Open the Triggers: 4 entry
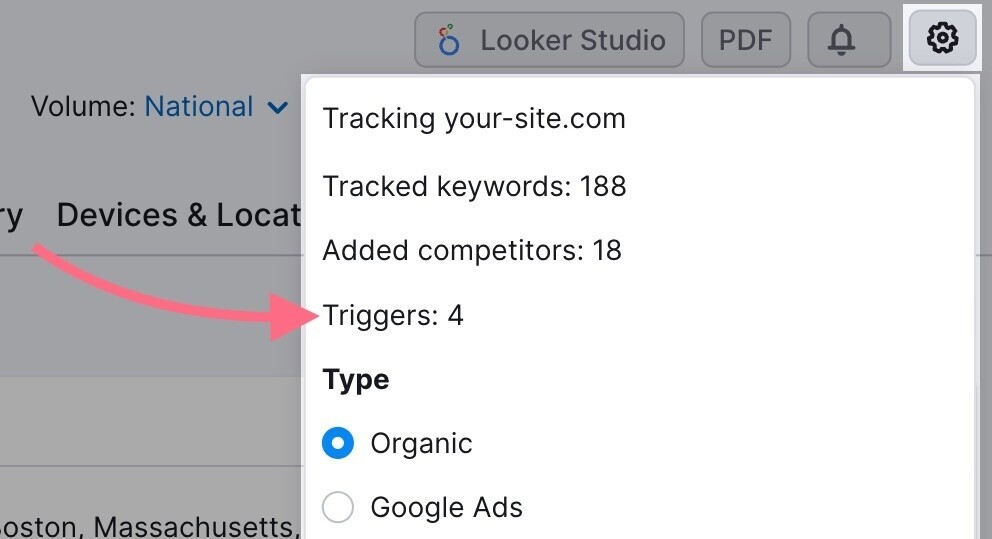Image resolution: width=992 pixels, height=539 pixels. tap(393, 316)
